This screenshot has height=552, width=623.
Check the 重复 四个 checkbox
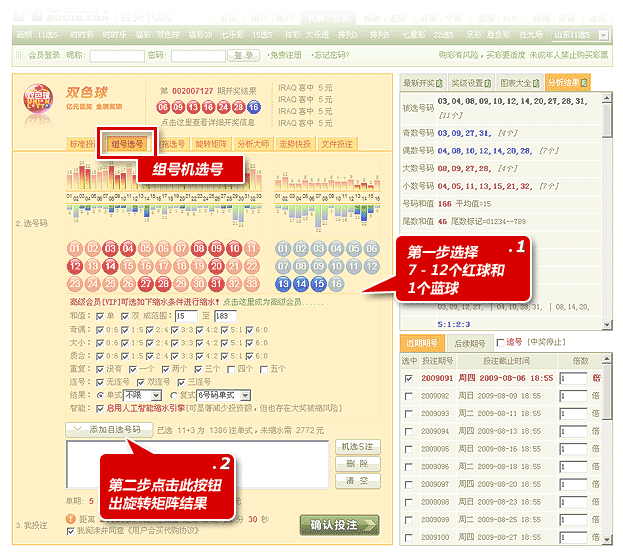[x=231, y=370]
